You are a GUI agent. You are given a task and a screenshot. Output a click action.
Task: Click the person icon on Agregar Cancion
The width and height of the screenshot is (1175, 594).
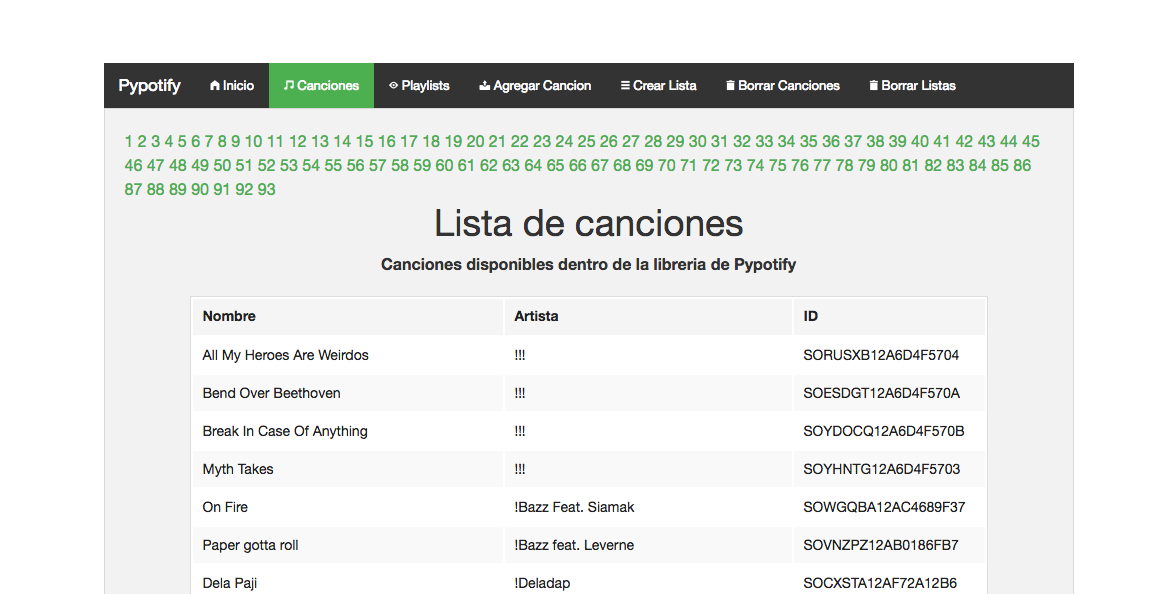pyautogui.click(x=483, y=85)
